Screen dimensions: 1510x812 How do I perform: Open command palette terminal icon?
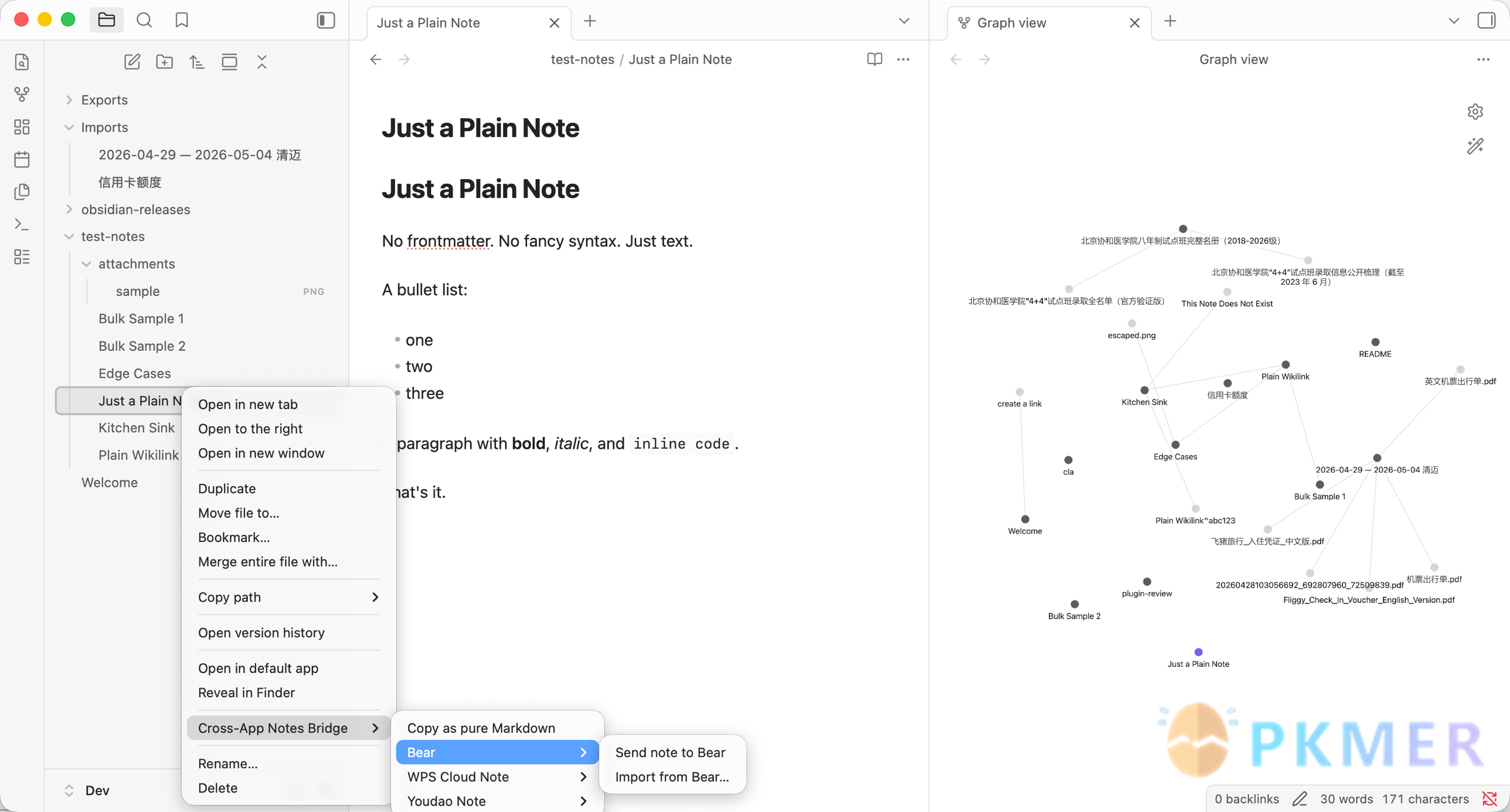click(x=22, y=224)
